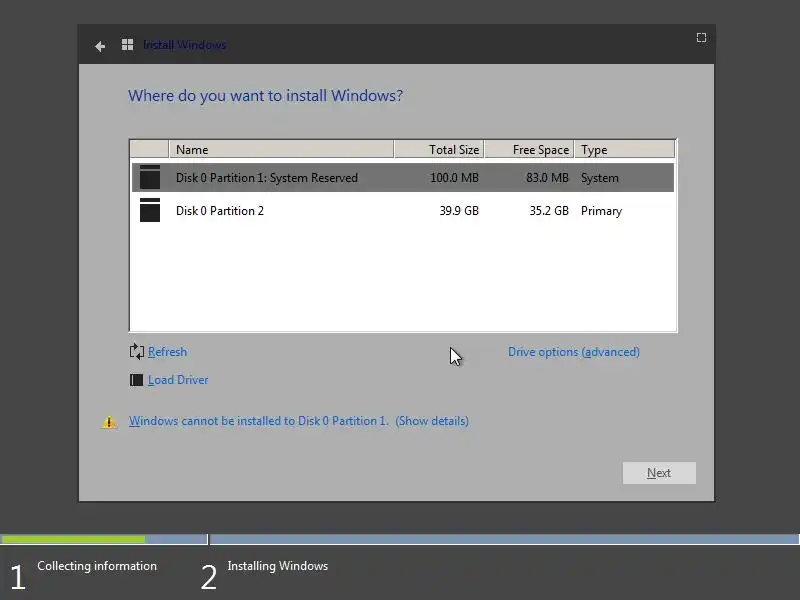Image resolution: width=800 pixels, height=600 pixels.
Task: Click the Installing Windows step label
Action: [278, 566]
